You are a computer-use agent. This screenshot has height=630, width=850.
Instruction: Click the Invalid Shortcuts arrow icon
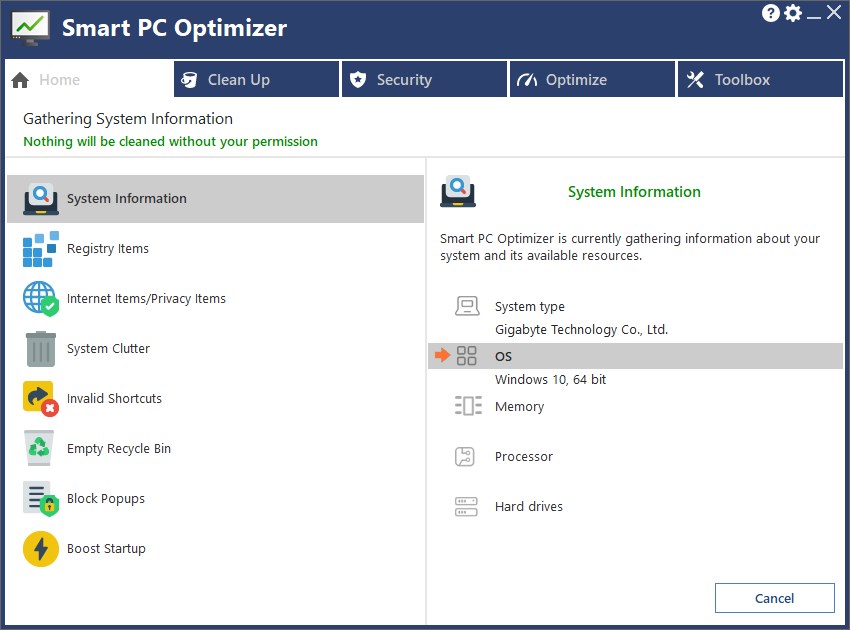click(38, 398)
